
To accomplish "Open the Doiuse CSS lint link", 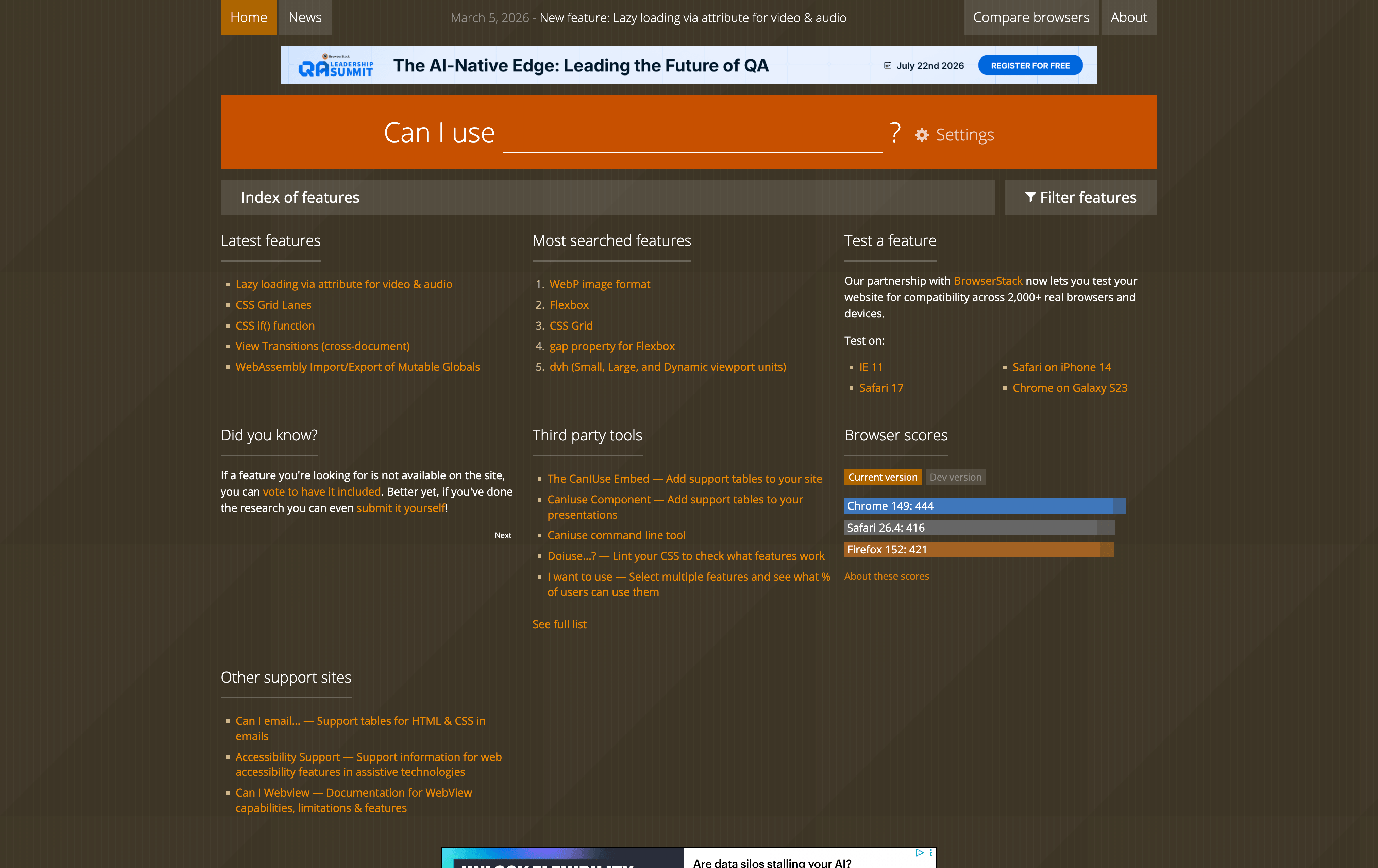I will point(686,556).
